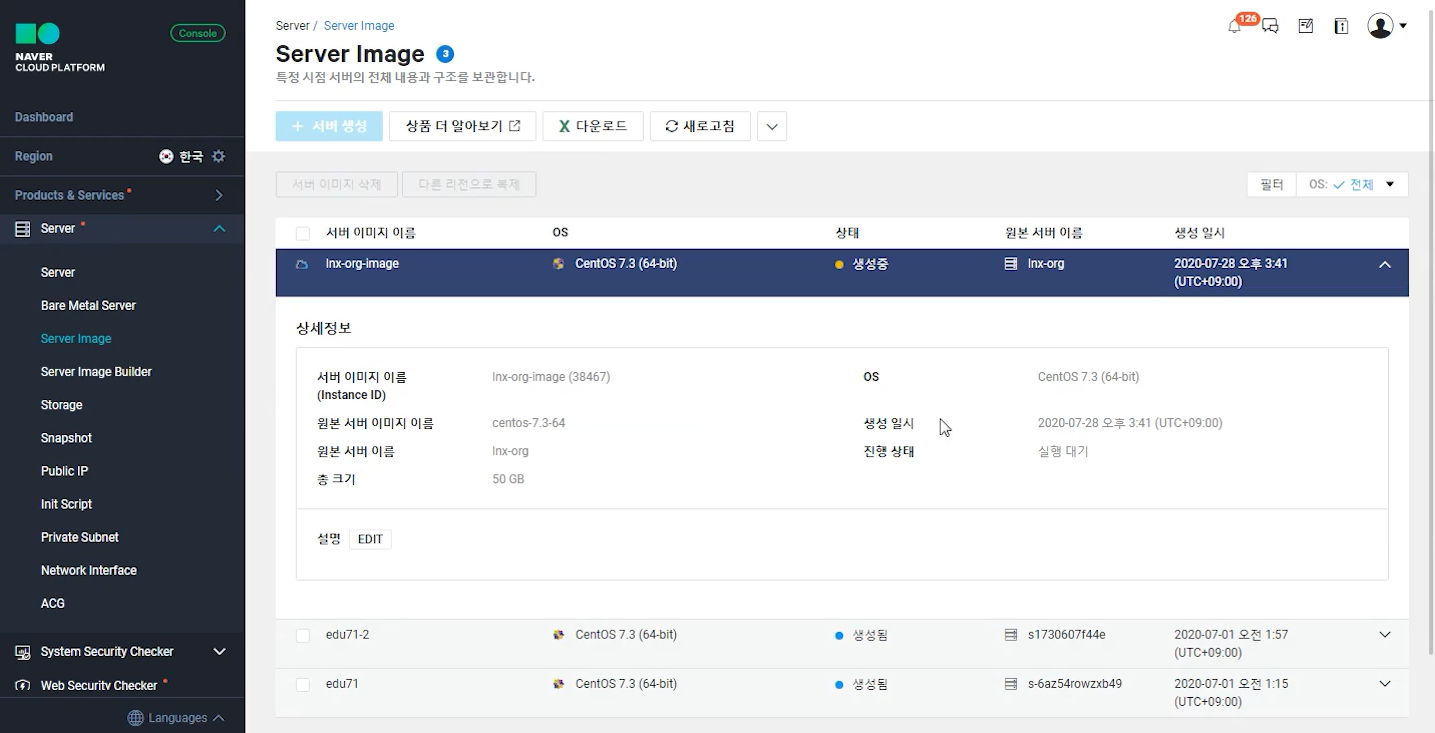This screenshot has height=733, width=1435.
Task: Click the 생성 일시 column header
Action: click(x=1199, y=233)
